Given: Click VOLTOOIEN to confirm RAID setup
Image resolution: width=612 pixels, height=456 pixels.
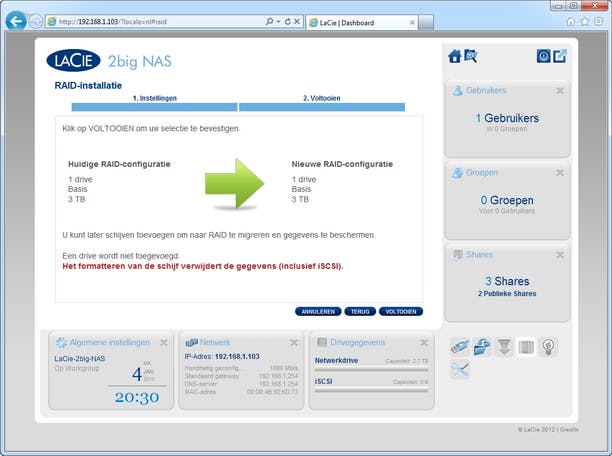Looking at the screenshot, I should [401, 312].
